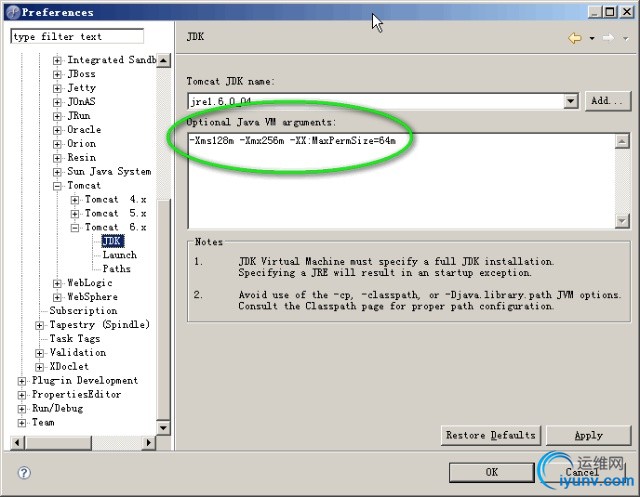Expand the Tapestry (Spindle) node
This screenshot has width=640, height=497.
point(40,325)
